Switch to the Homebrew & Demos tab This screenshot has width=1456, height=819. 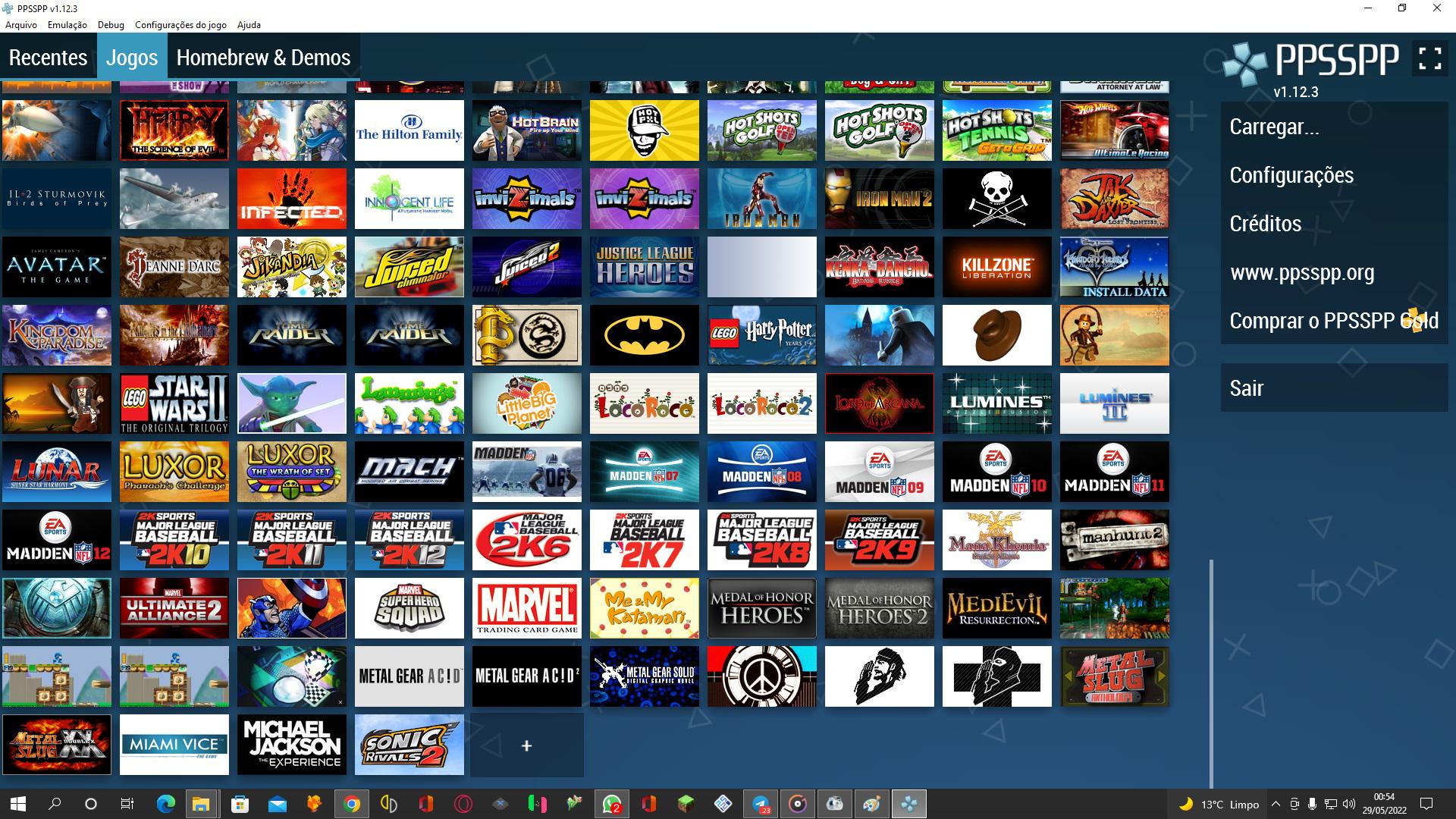(x=263, y=57)
